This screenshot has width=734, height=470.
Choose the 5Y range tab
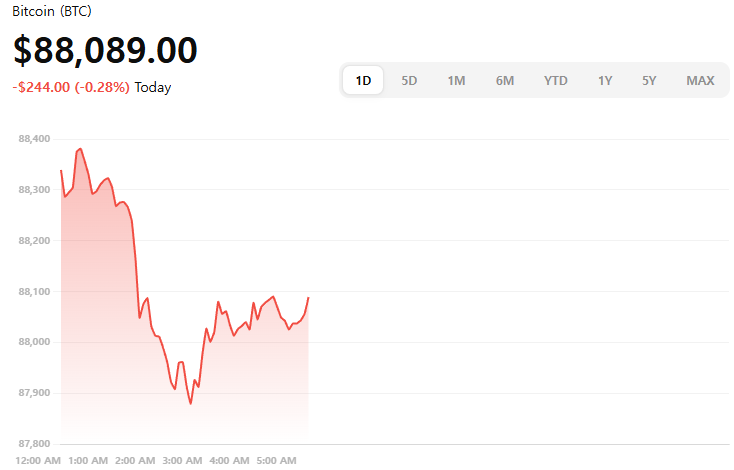649,80
